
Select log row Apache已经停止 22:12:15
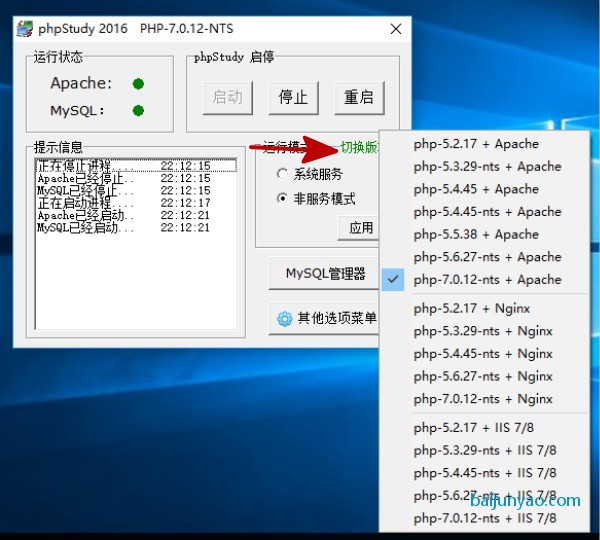[x=136, y=178]
